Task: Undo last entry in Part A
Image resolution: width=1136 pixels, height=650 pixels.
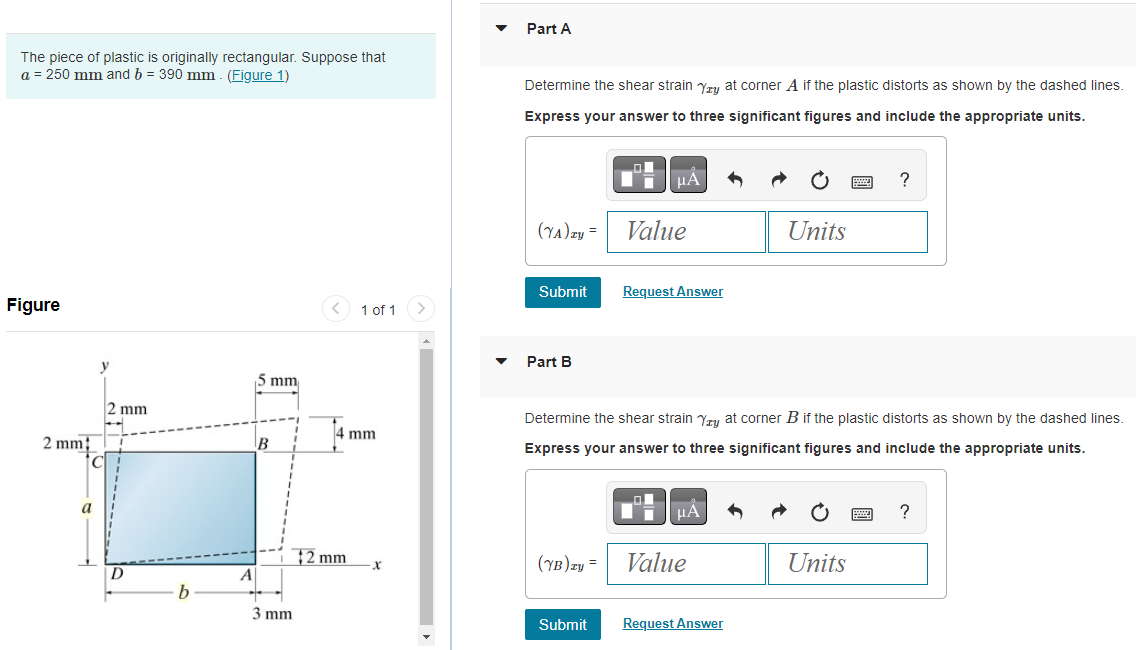Action: [x=735, y=179]
